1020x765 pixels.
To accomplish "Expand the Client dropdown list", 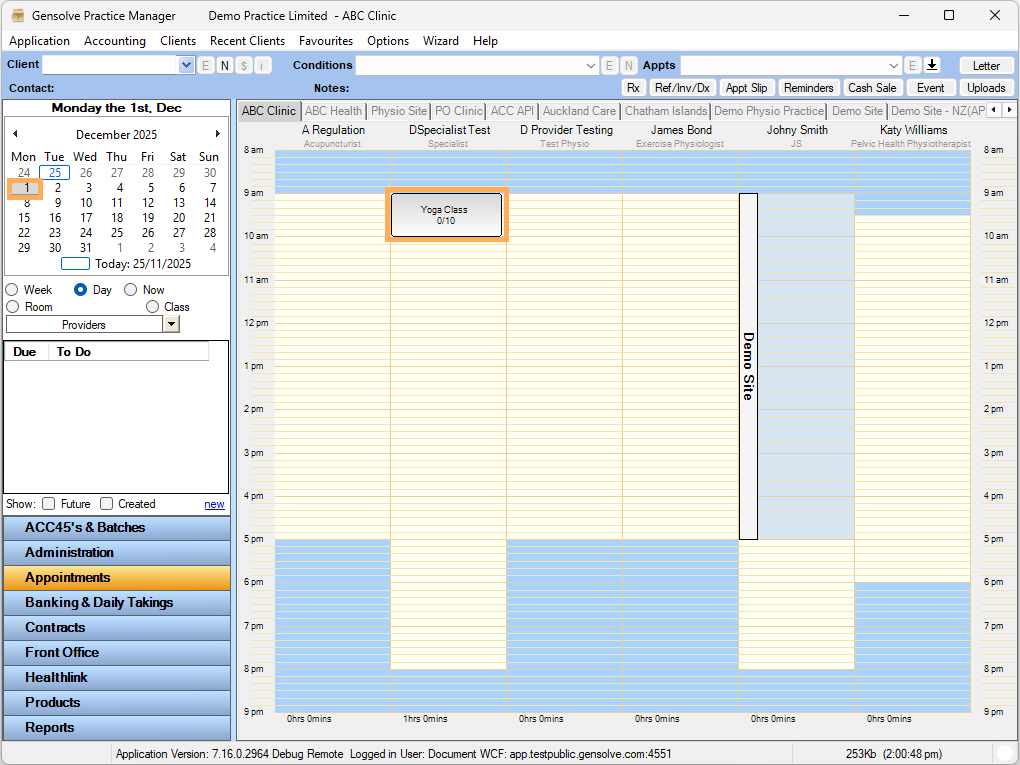I will (x=186, y=65).
